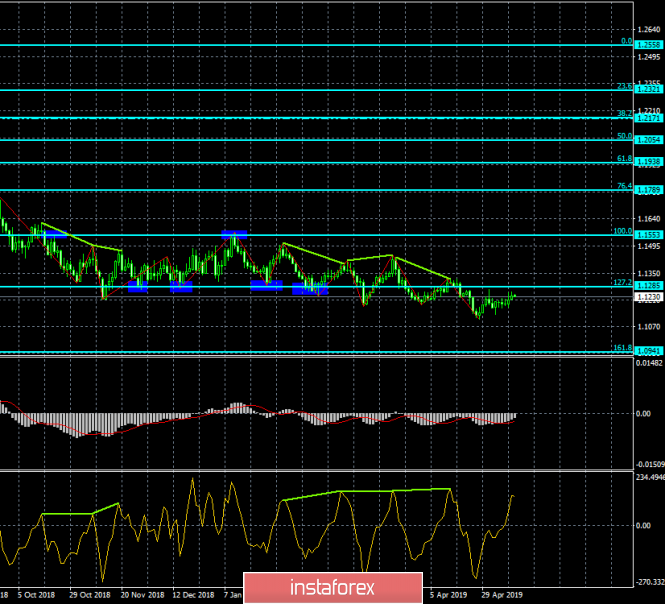Click the 1.2558 Fibonacci price tag
The height and width of the screenshot is (604, 665).
point(649,45)
